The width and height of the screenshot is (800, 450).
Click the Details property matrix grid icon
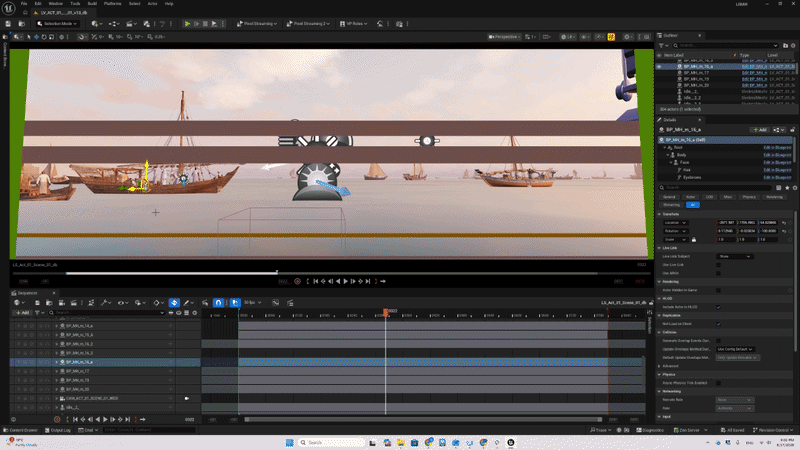[x=779, y=188]
